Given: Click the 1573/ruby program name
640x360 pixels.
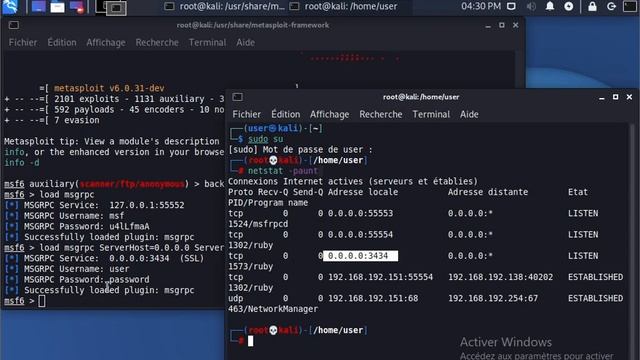Looking at the screenshot, I should (x=250, y=267).
